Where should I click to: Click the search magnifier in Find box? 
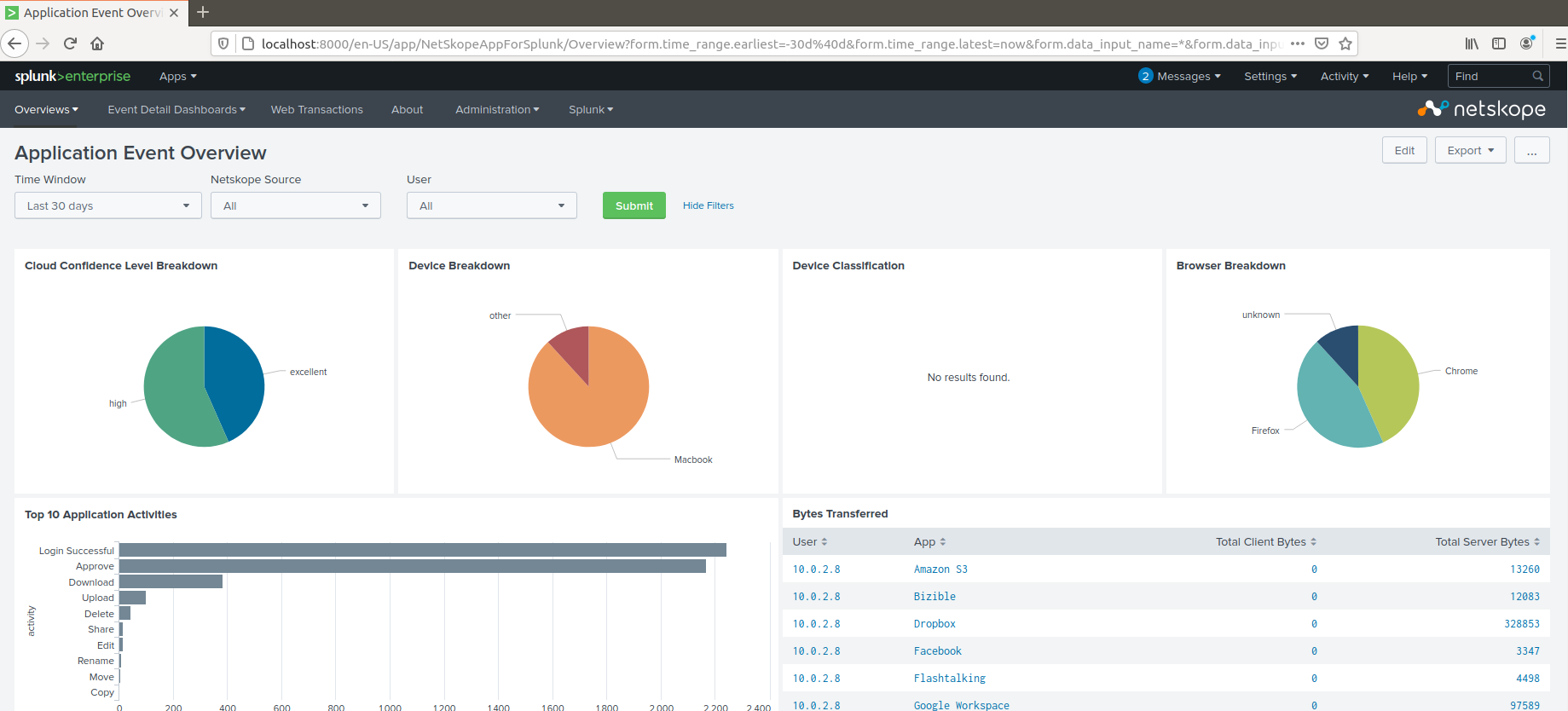tap(1538, 76)
